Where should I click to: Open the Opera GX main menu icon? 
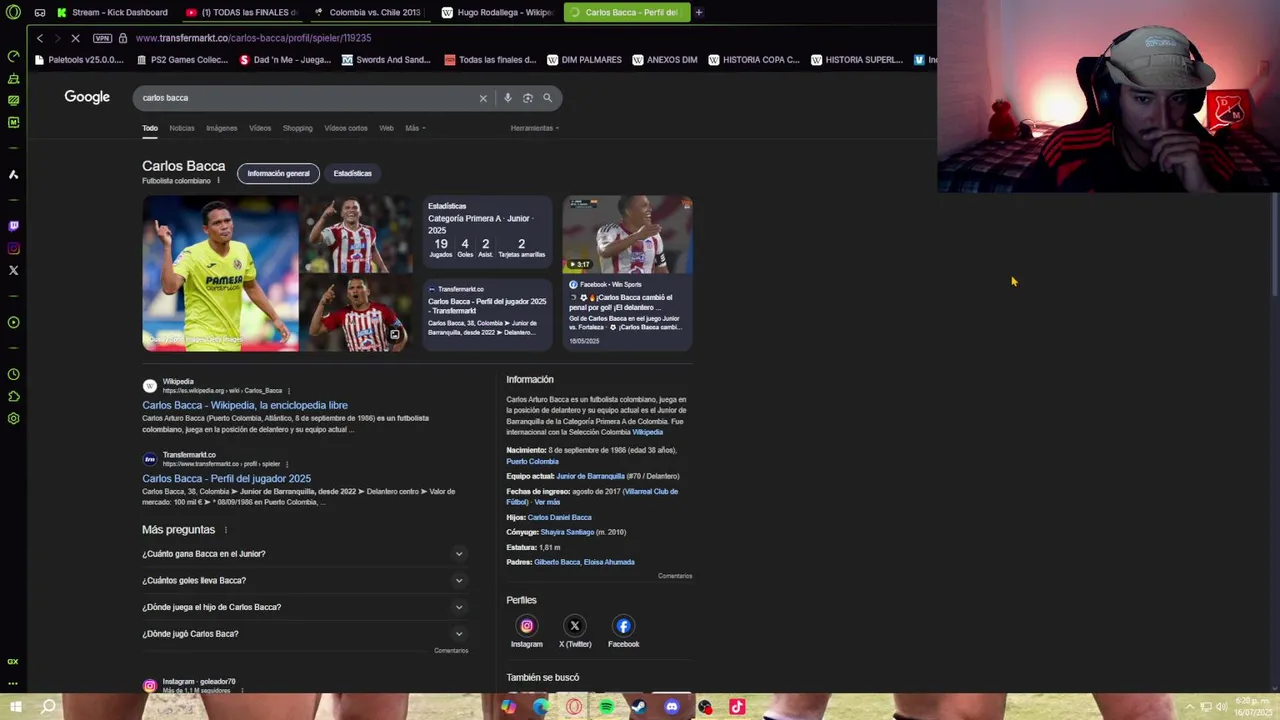[13, 12]
